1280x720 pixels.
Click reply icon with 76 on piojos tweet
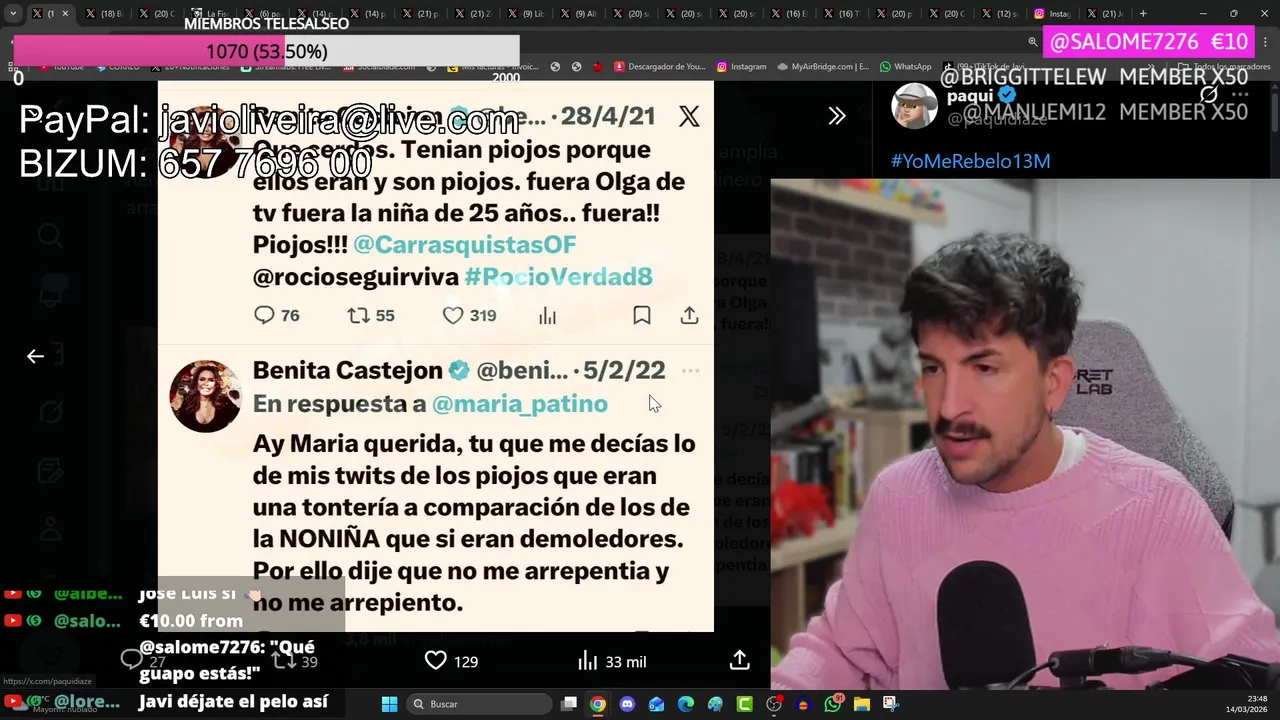(x=264, y=315)
